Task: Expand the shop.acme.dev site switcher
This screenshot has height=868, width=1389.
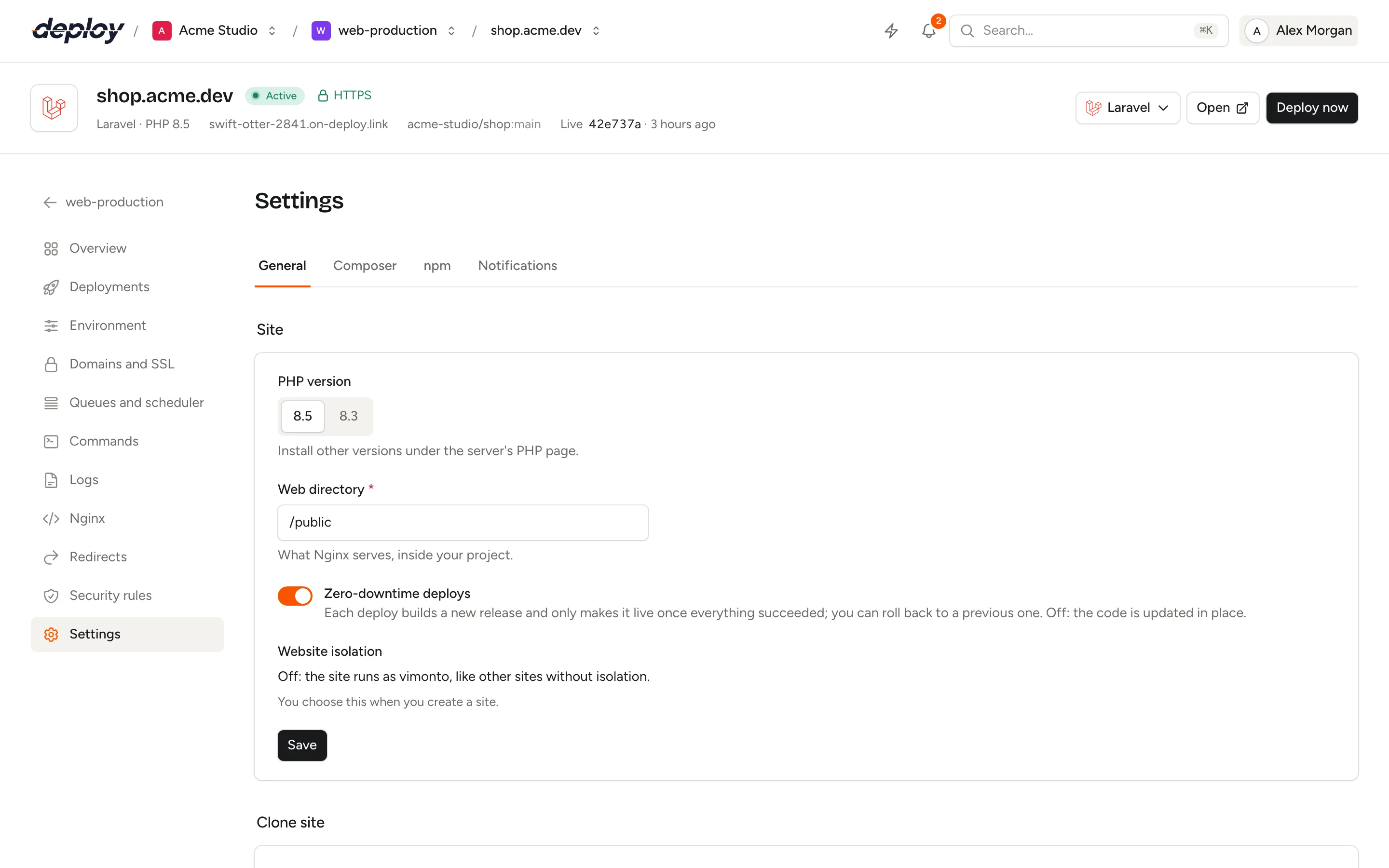Action: pos(596,30)
